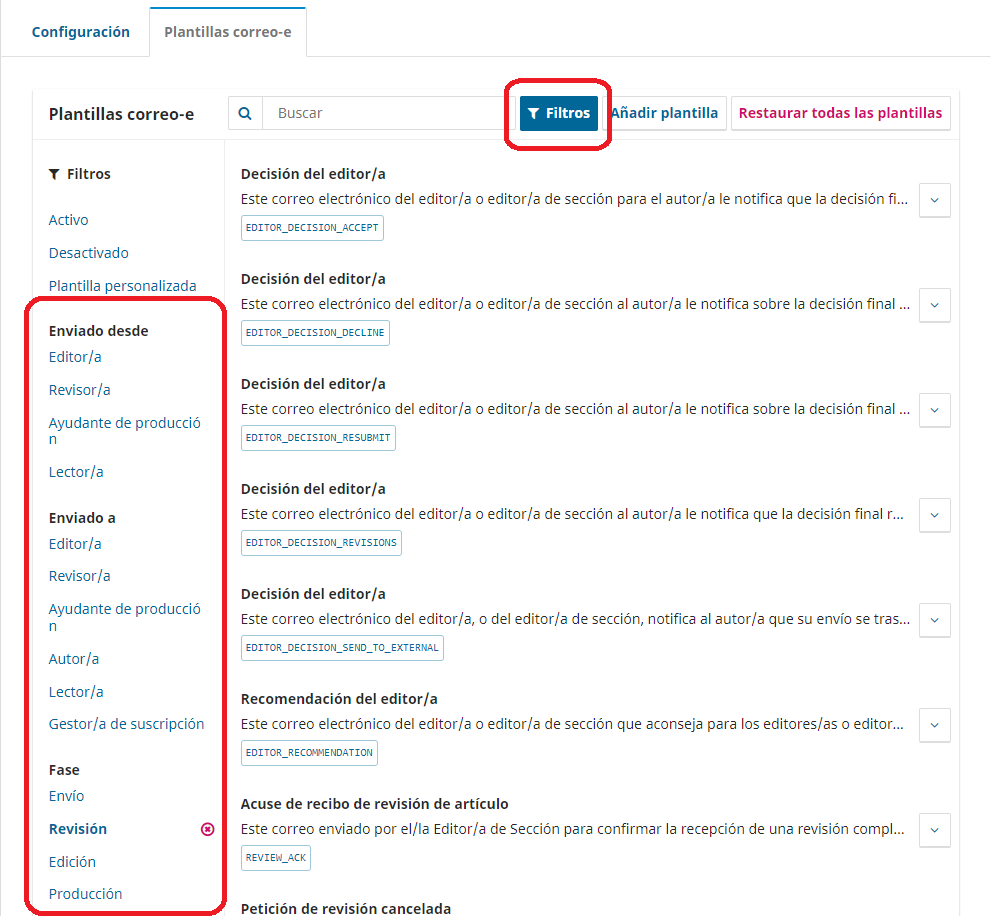Select the Plantillas correo-e tab
This screenshot has width=991, height=916.
[228, 32]
